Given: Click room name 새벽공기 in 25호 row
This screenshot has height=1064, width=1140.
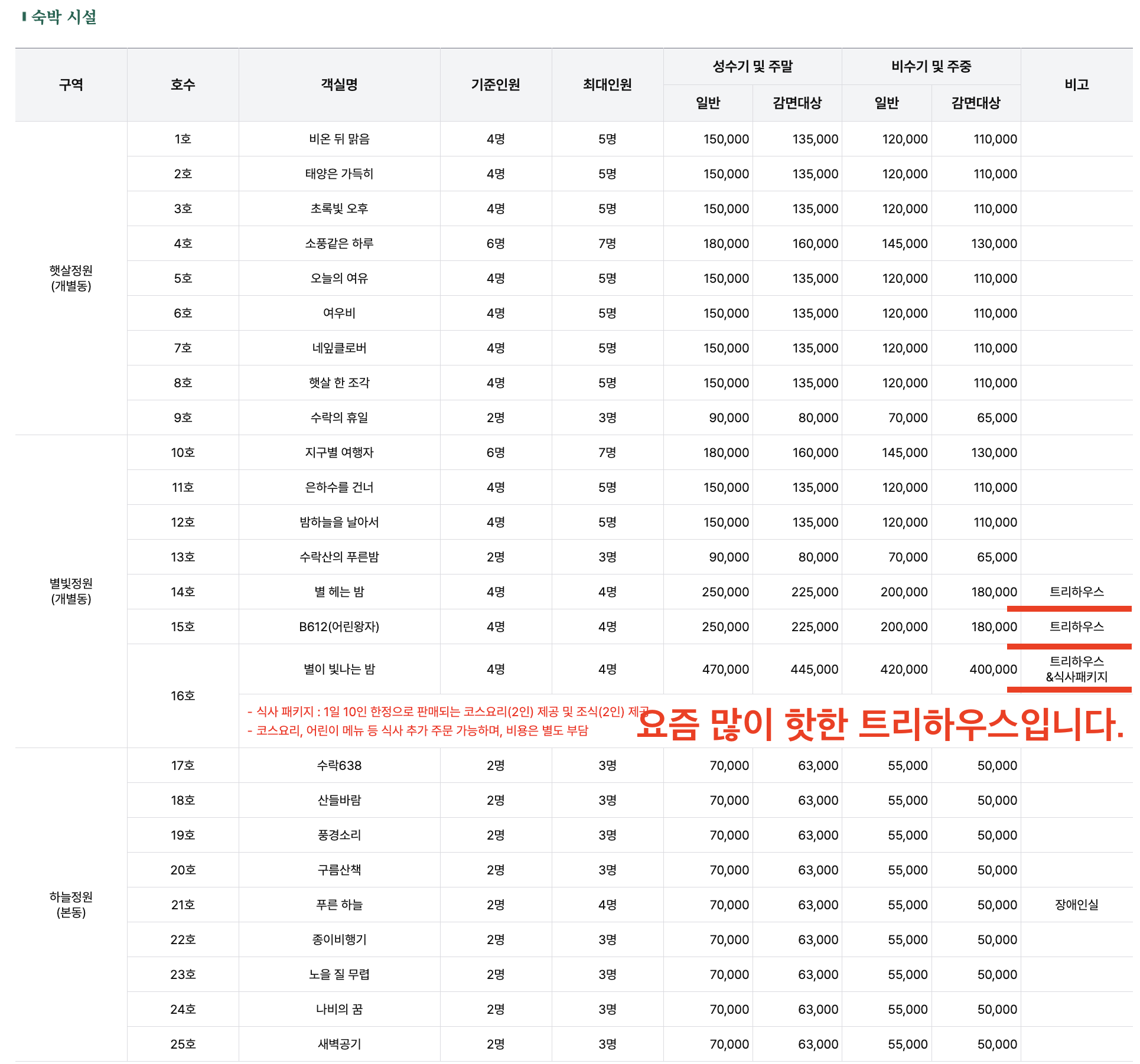Looking at the screenshot, I should point(339,1045).
